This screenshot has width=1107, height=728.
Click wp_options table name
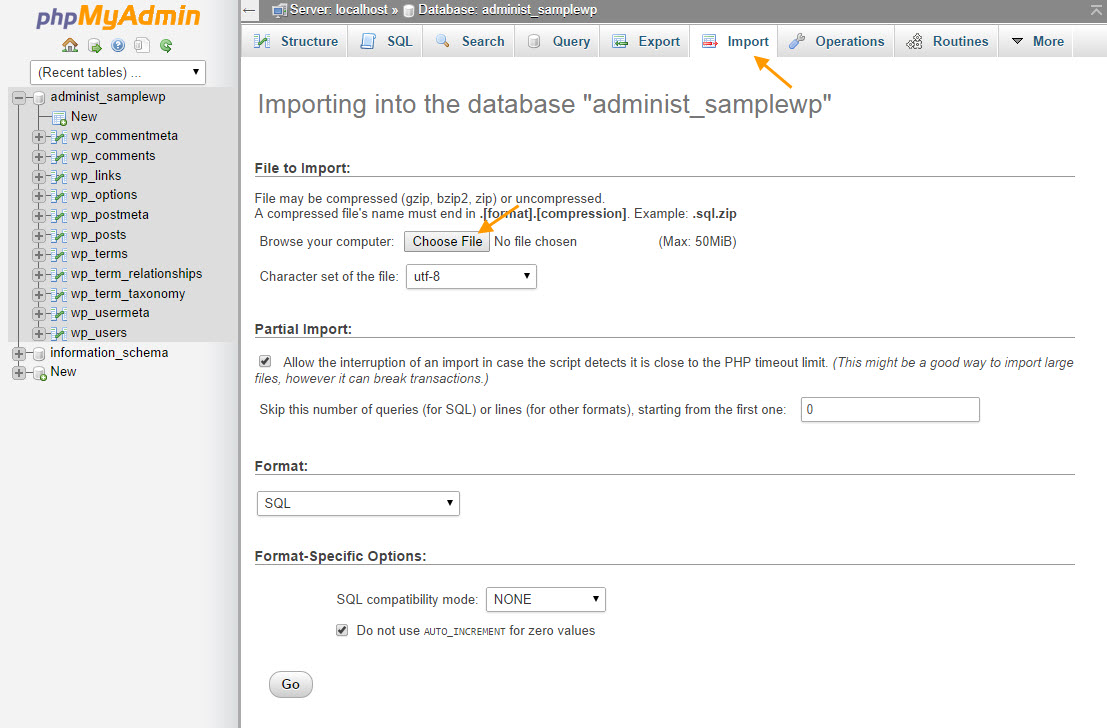(104, 195)
